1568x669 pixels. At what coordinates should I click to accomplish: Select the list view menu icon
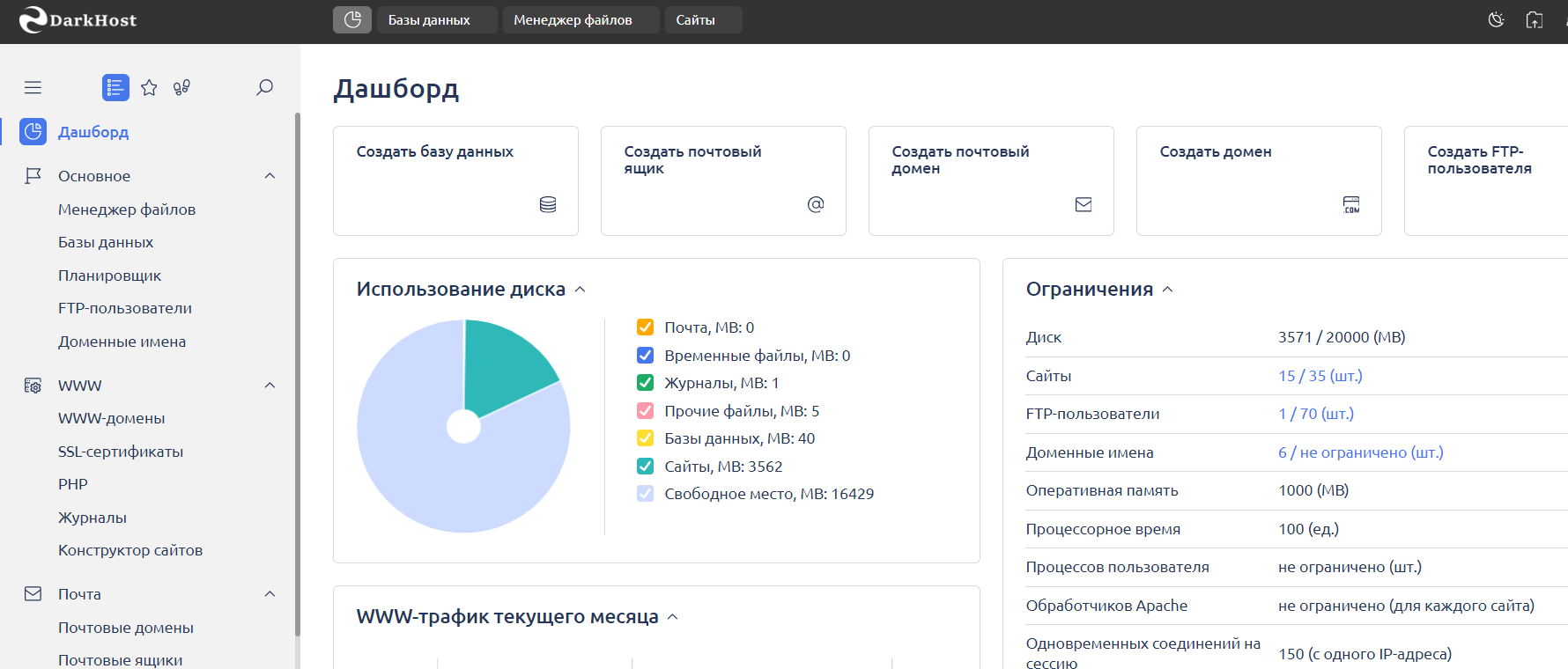(x=115, y=87)
